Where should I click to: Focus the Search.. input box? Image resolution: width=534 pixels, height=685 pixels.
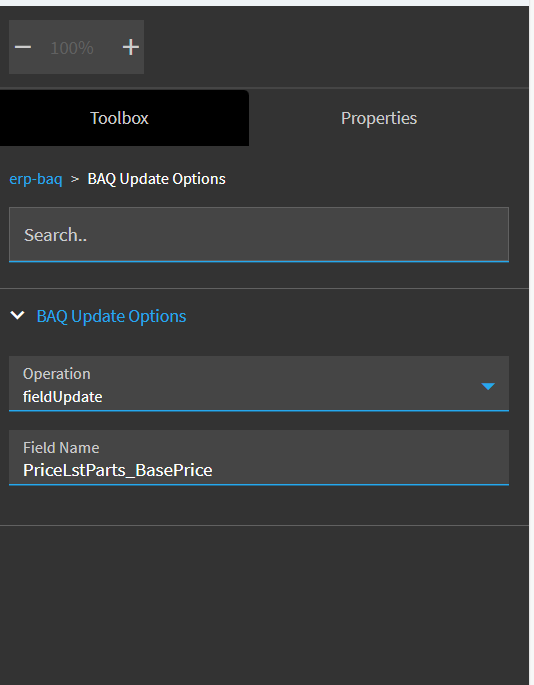coord(259,235)
